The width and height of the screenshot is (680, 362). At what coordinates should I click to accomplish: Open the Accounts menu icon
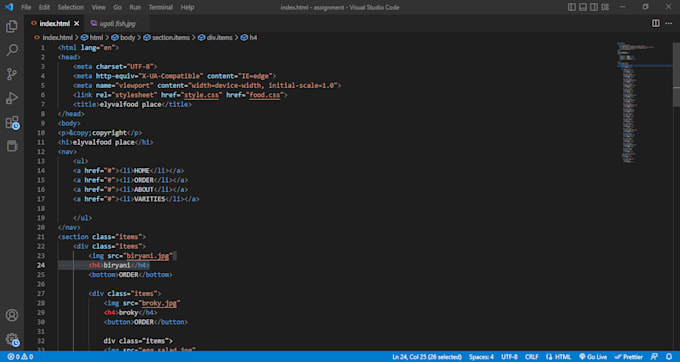tap(12, 315)
